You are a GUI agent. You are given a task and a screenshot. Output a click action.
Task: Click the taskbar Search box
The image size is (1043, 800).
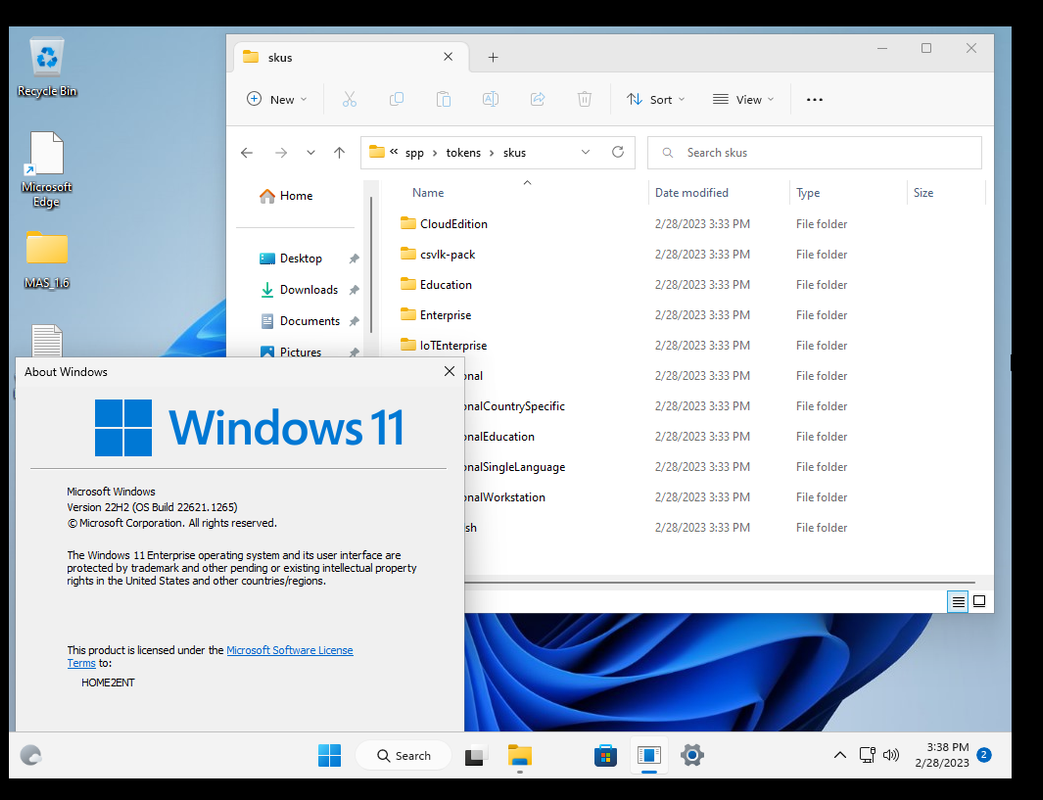pyautogui.click(x=404, y=755)
